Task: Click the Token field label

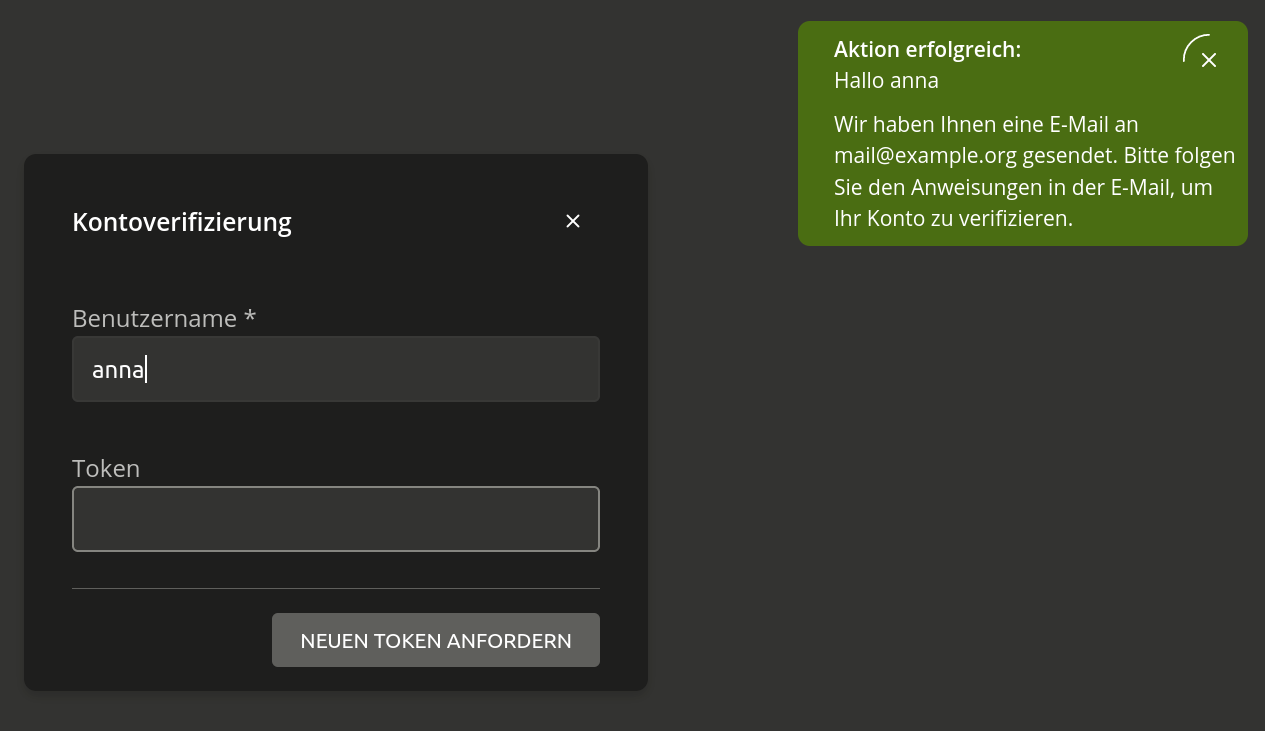Action: [x=106, y=468]
